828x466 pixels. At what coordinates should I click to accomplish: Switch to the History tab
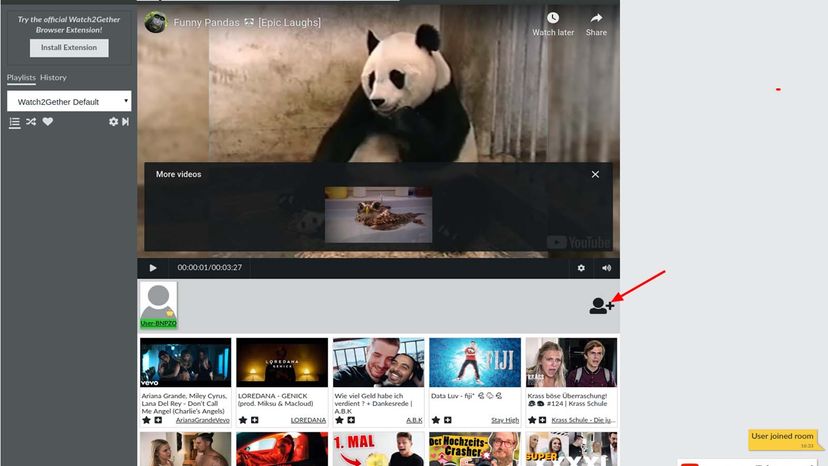[x=53, y=78]
